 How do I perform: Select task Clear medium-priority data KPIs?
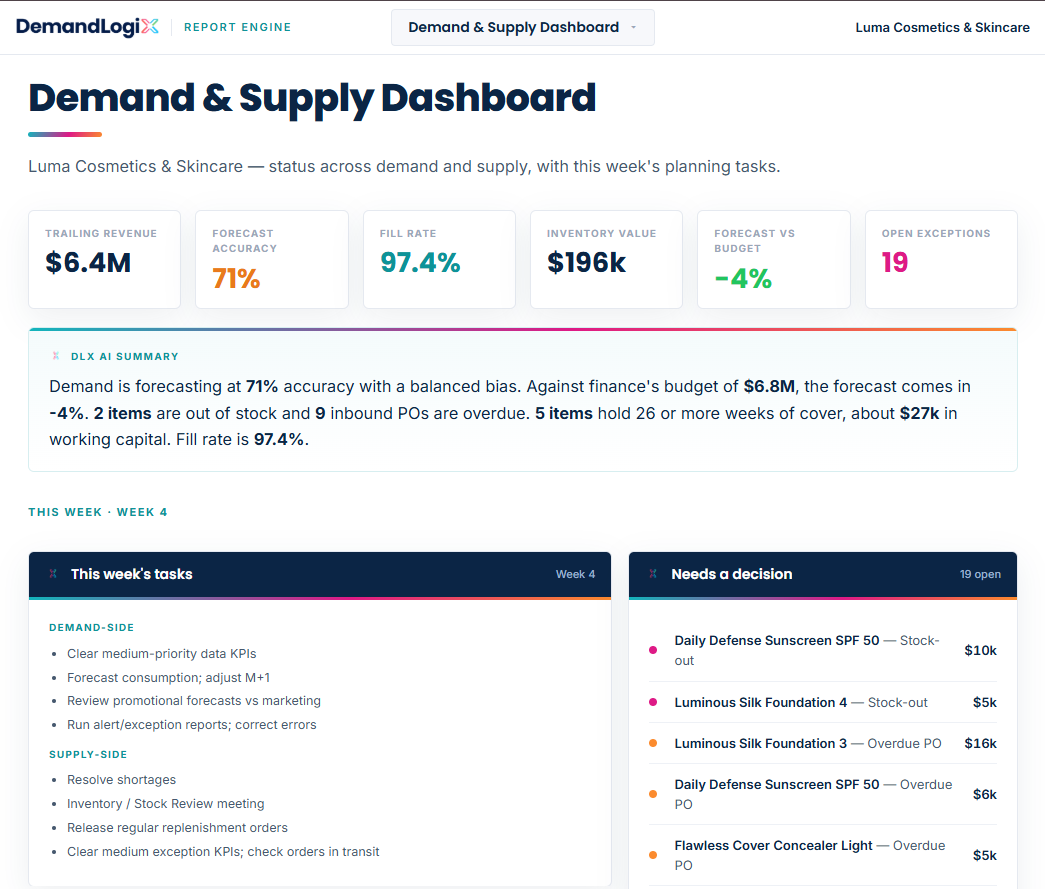[161, 654]
